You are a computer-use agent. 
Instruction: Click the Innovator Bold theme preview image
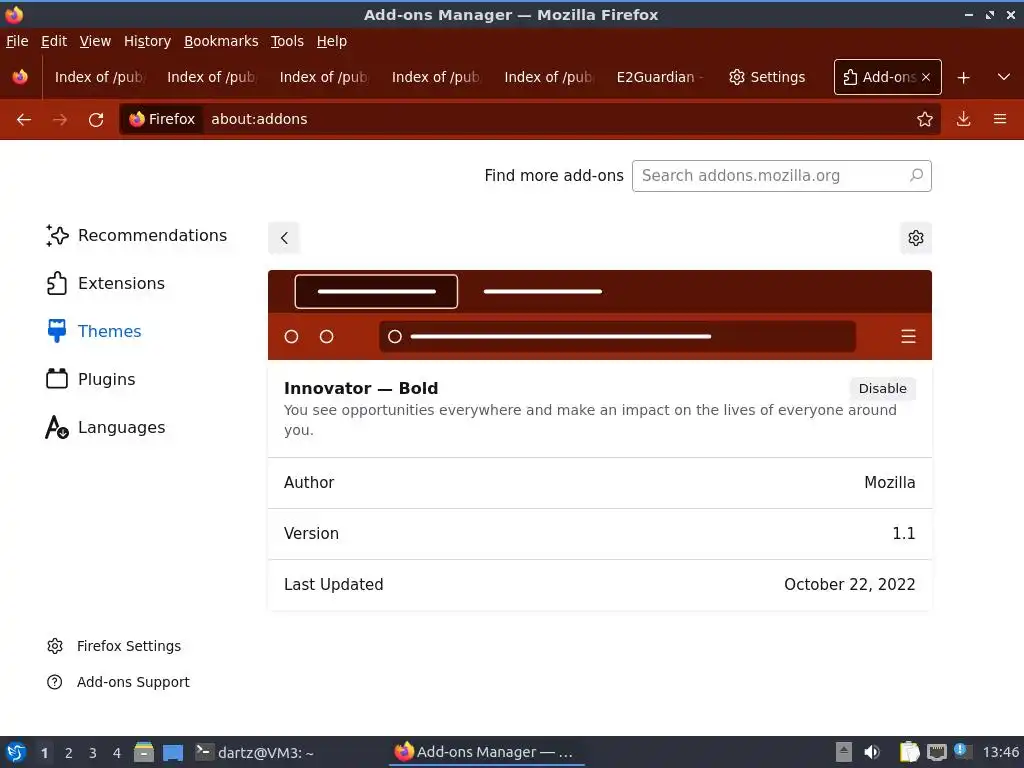point(600,315)
